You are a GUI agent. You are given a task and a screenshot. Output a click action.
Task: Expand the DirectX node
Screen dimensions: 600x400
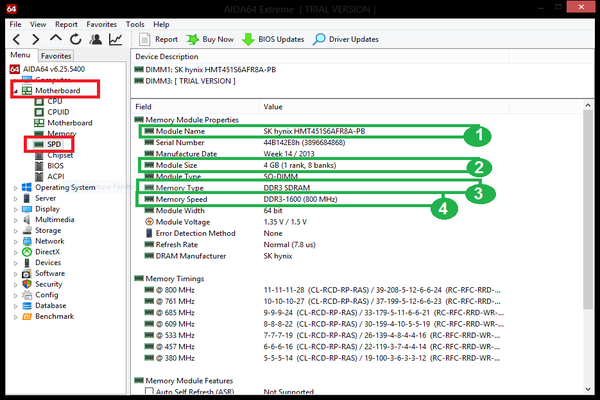pyautogui.click(x=16, y=252)
